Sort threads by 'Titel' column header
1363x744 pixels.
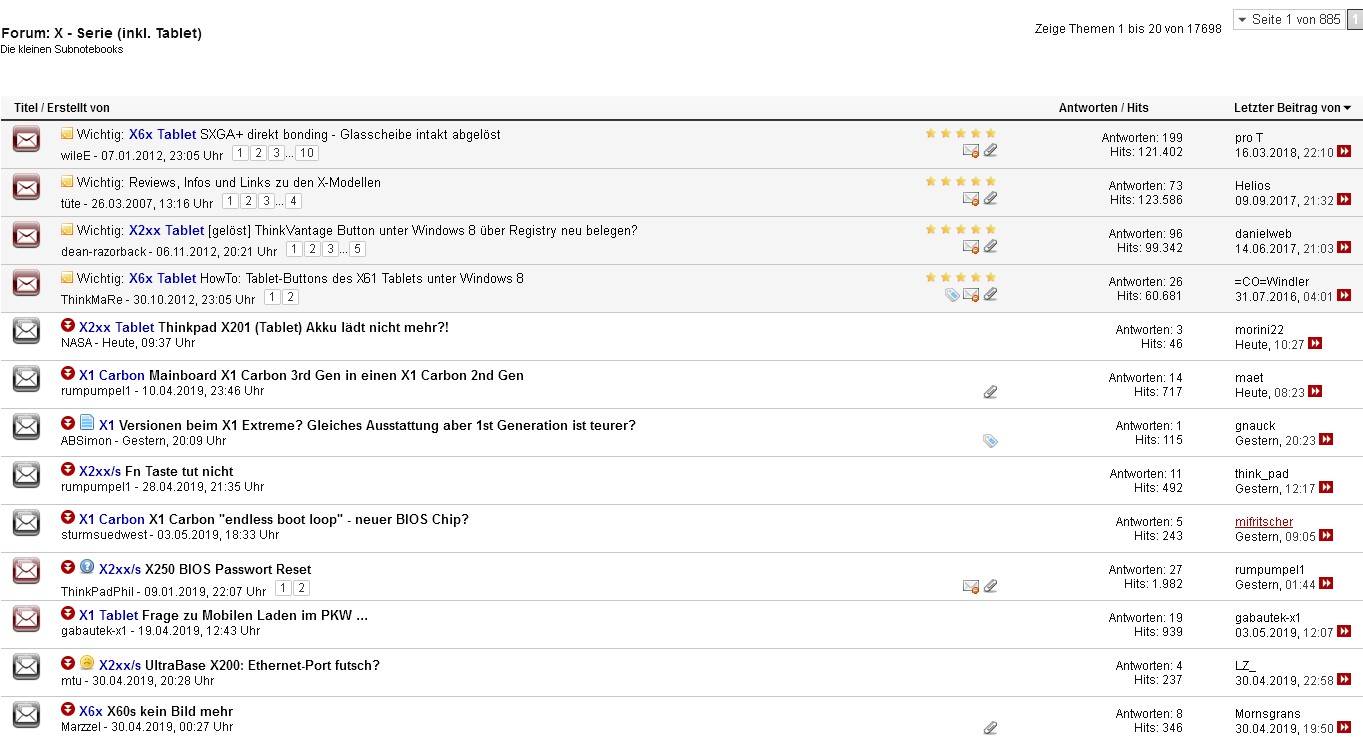[x=25, y=108]
